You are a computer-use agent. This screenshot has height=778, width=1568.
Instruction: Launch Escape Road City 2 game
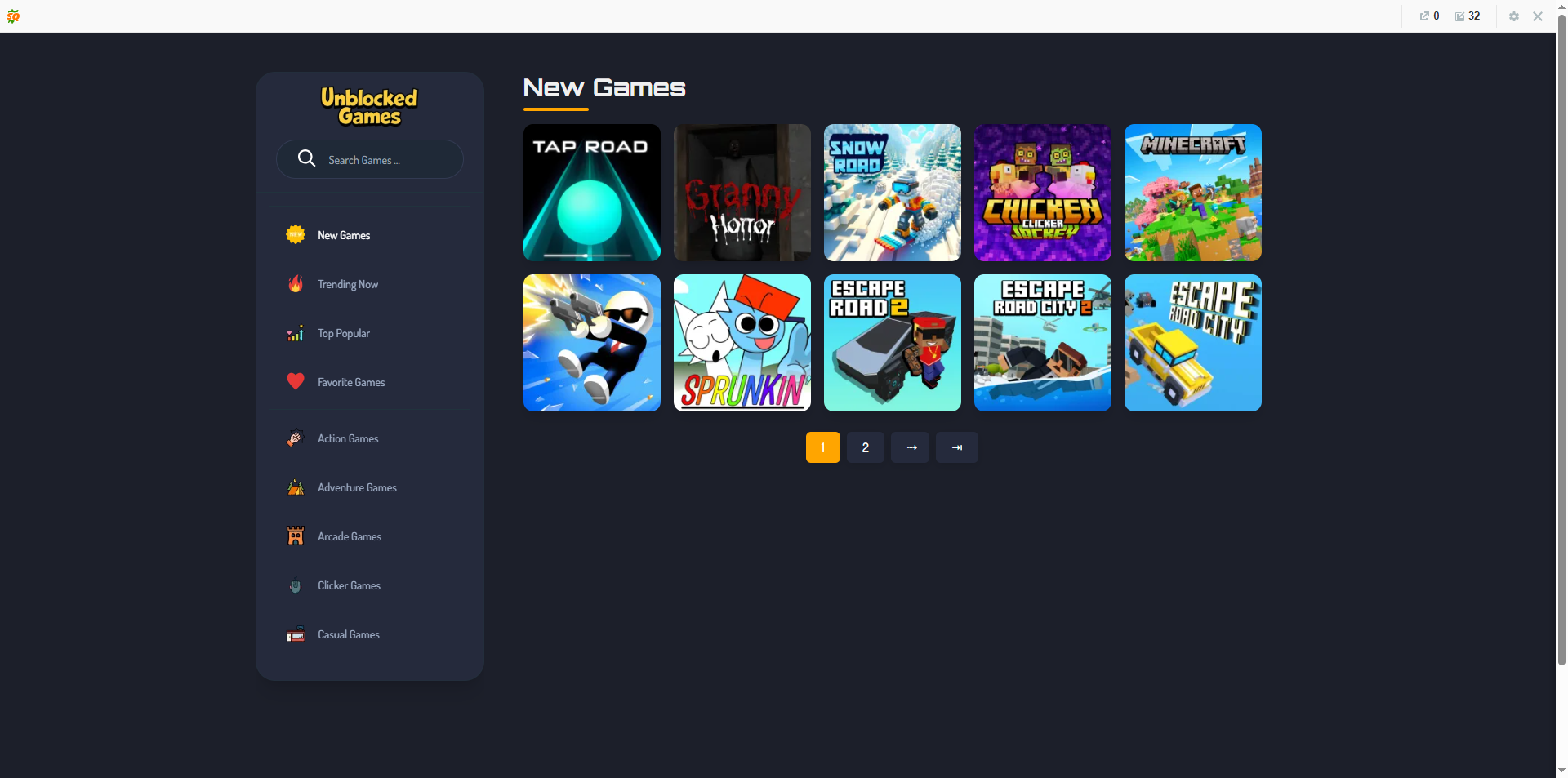point(1043,343)
